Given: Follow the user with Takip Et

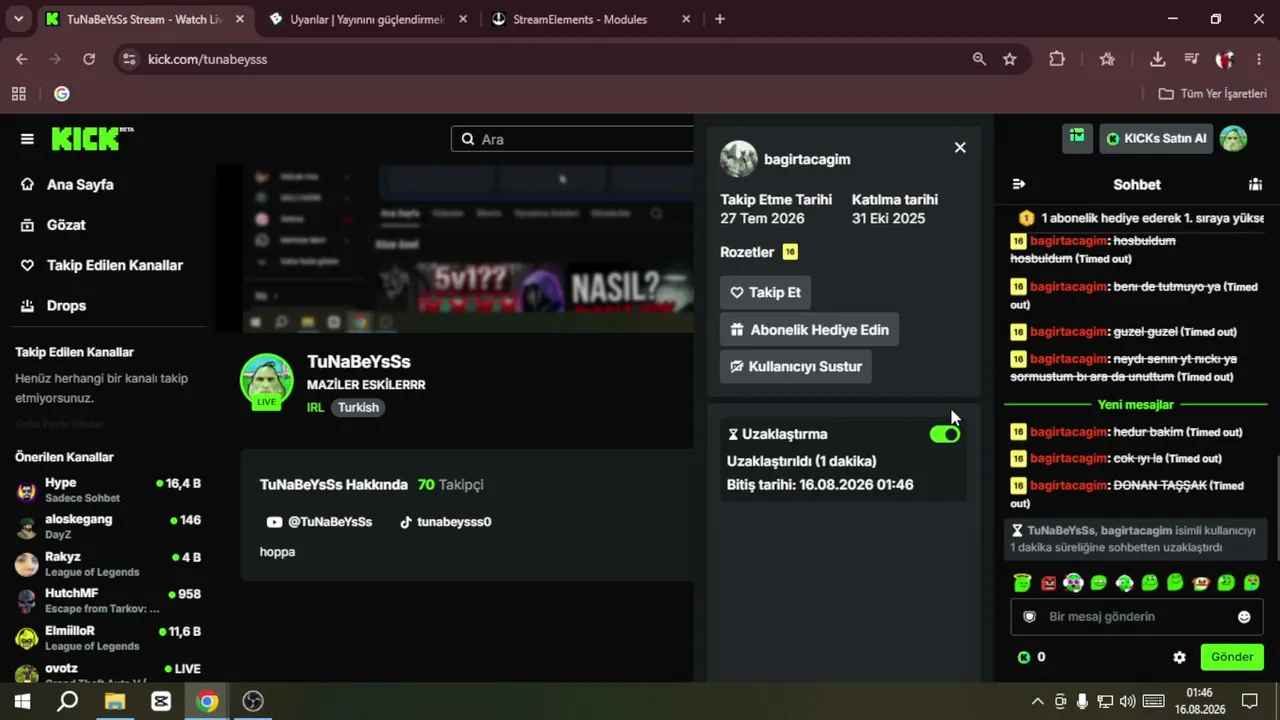Looking at the screenshot, I should click(765, 293).
